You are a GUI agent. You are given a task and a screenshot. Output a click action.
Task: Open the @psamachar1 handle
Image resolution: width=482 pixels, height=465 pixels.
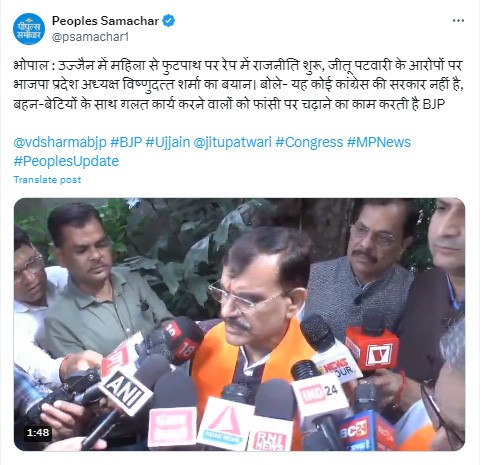point(90,37)
